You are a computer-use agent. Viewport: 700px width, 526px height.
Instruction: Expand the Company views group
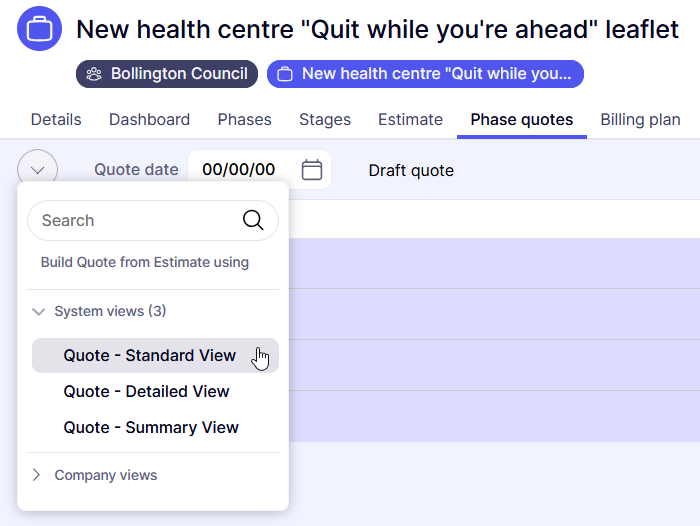pos(37,475)
